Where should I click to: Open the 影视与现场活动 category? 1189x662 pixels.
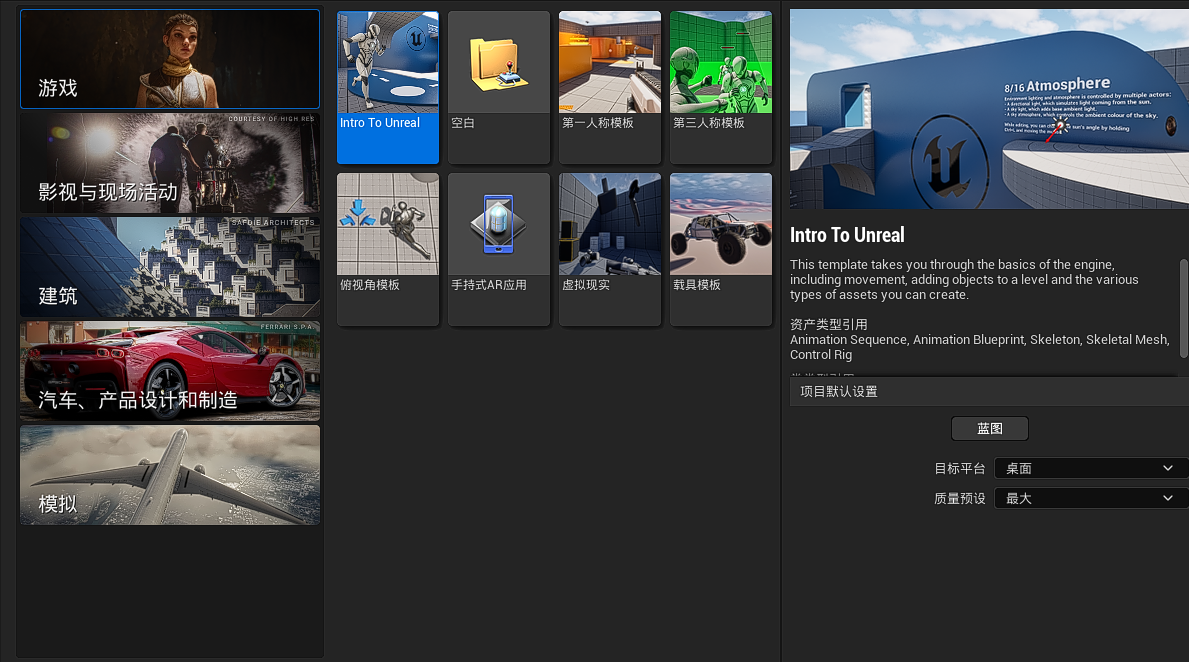click(170, 163)
